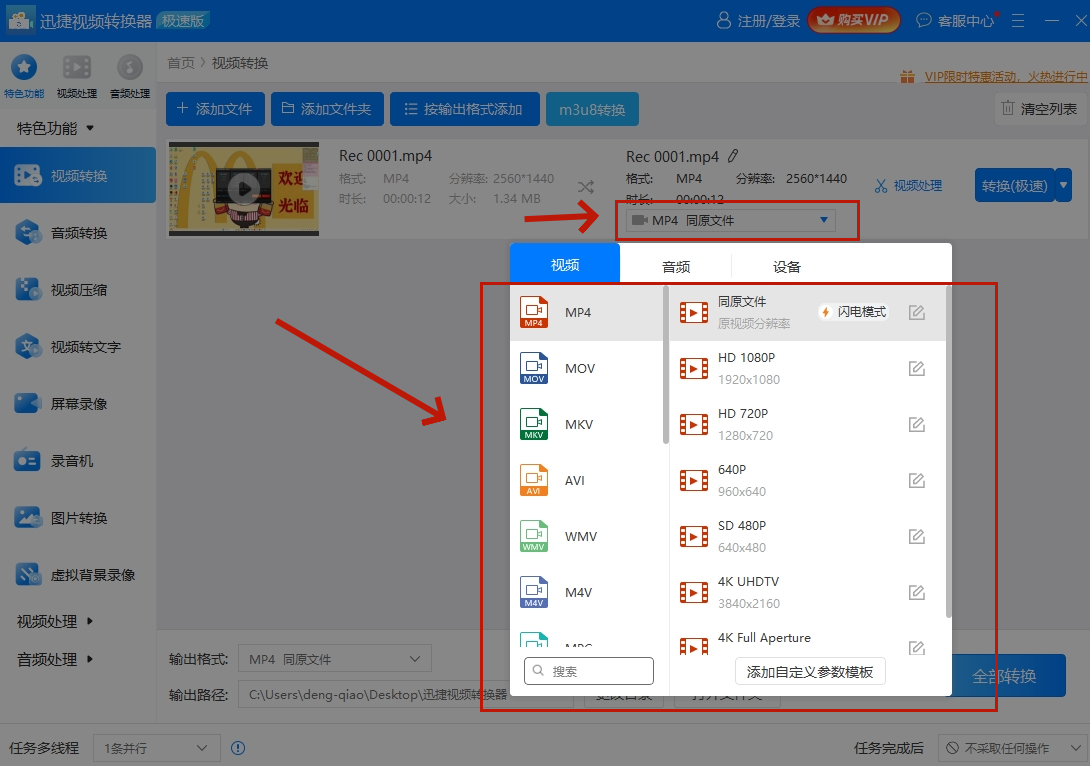1090x766 pixels.
Task: Open the 任务多线程 1条并行 dropdown
Action: 156,748
